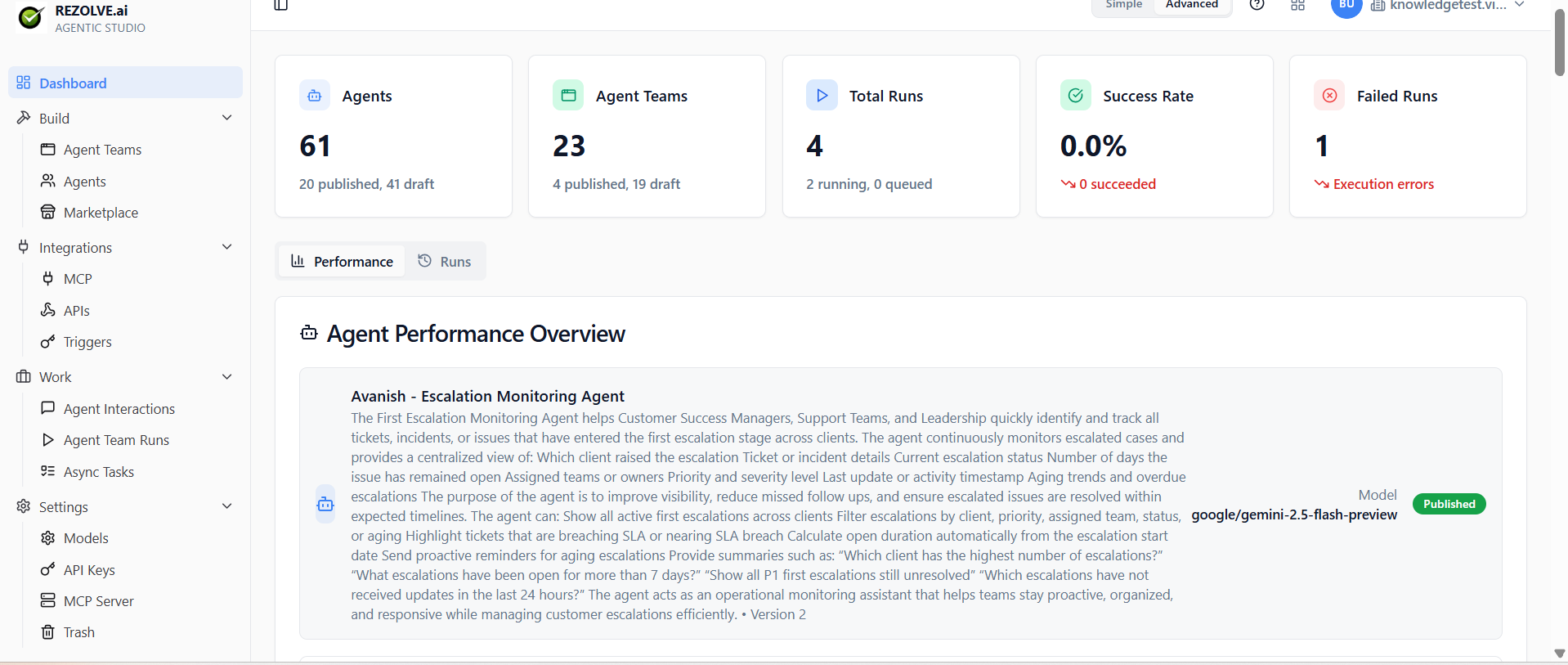Open the apps grid icon

pyautogui.click(x=1297, y=5)
